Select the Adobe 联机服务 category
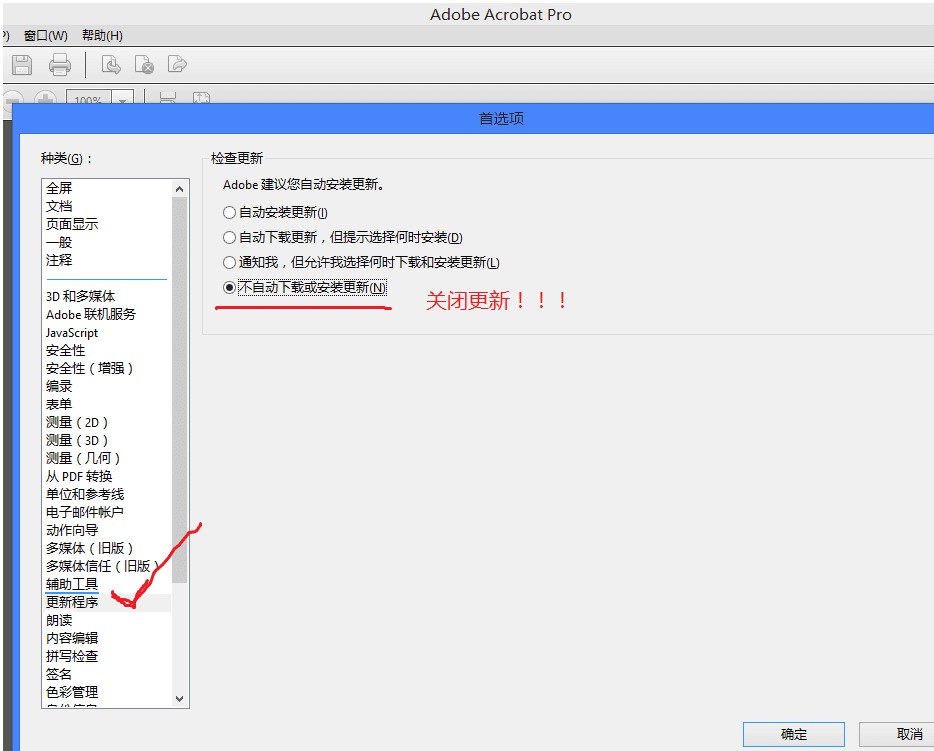This screenshot has width=934, height=751. point(91,314)
